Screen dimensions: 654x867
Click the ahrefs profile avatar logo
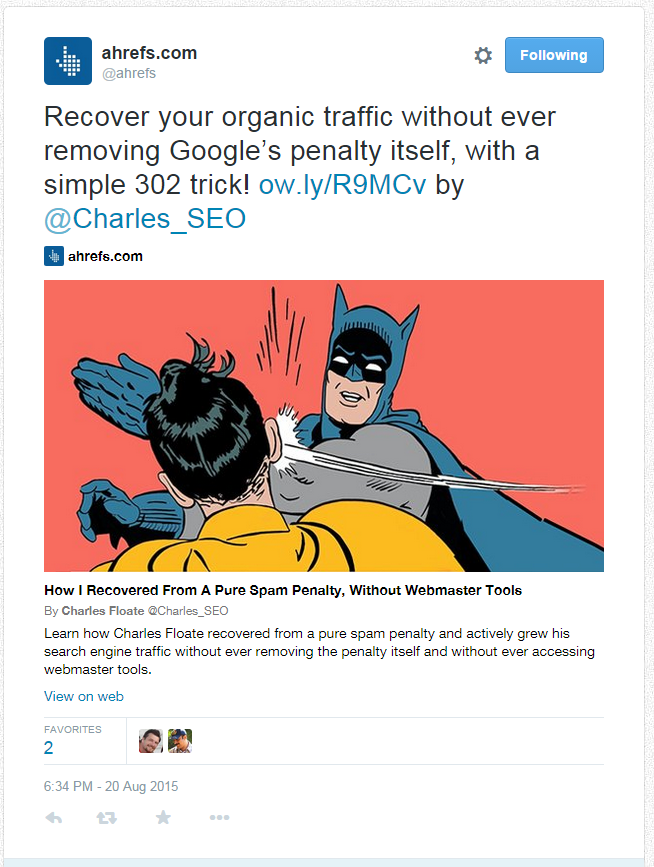coord(68,61)
